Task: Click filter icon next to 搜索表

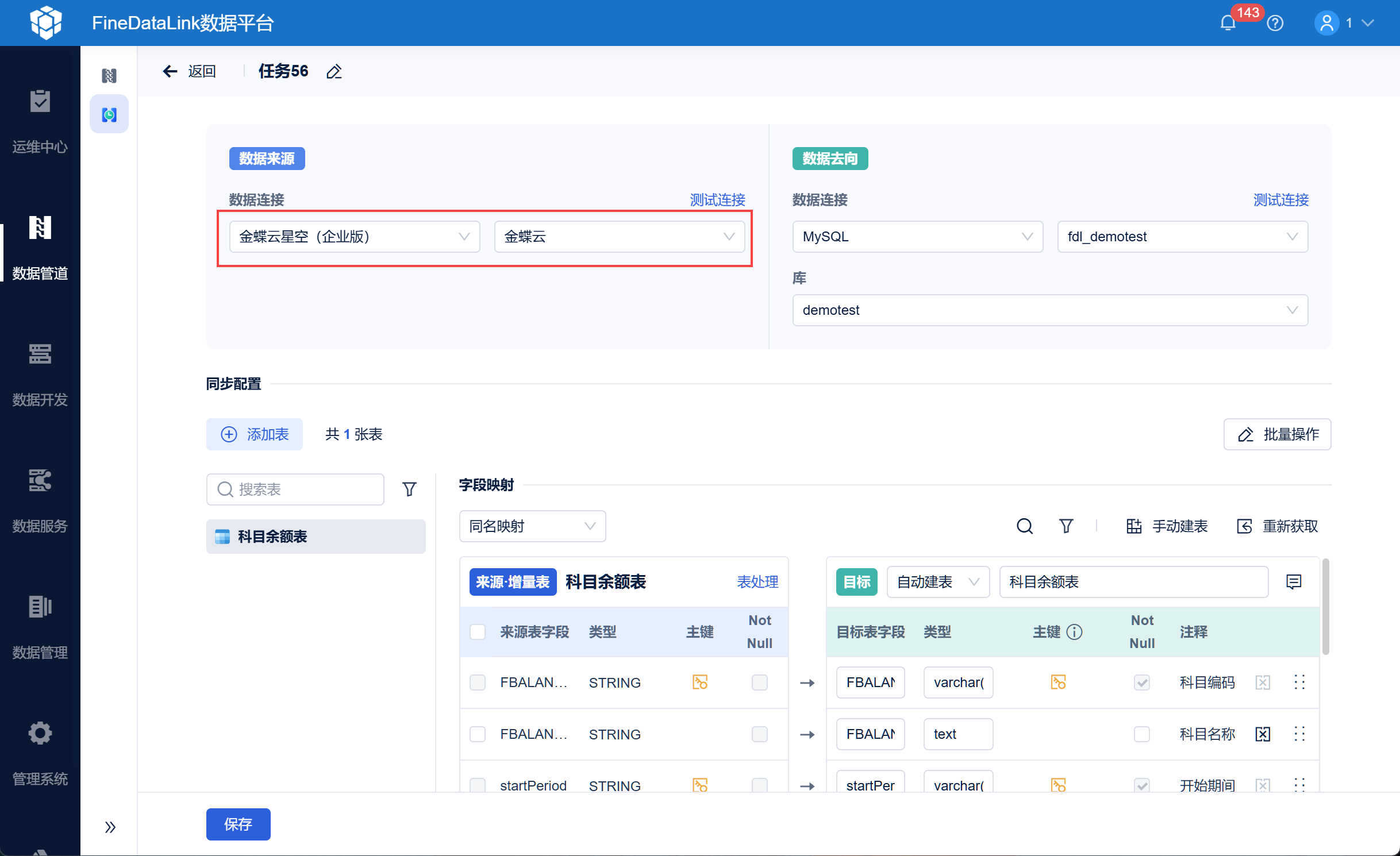Action: click(409, 489)
